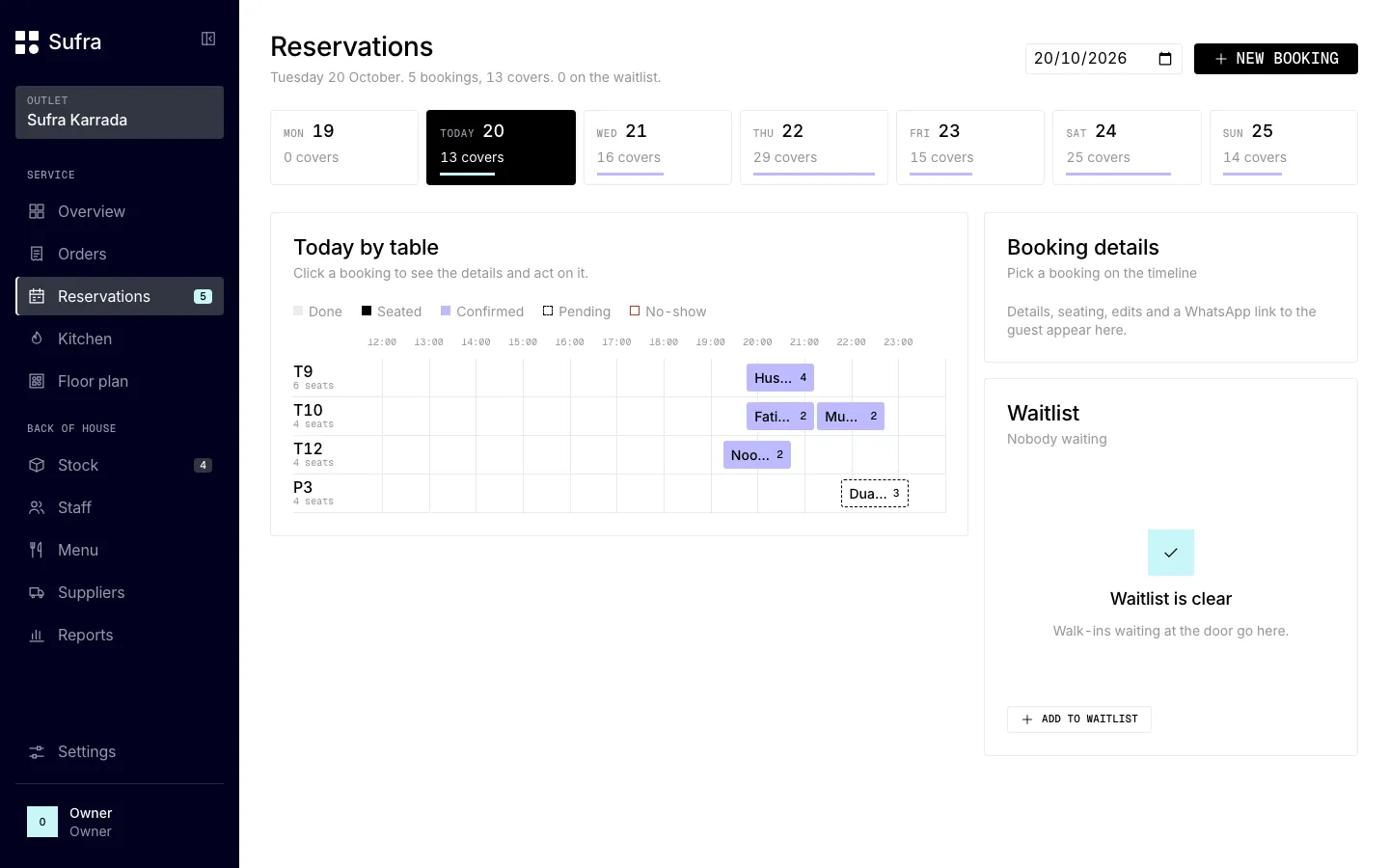Select the pending Dua... booking on P3
This screenshot has width=1389, height=868.
click(x=875, y=494)
